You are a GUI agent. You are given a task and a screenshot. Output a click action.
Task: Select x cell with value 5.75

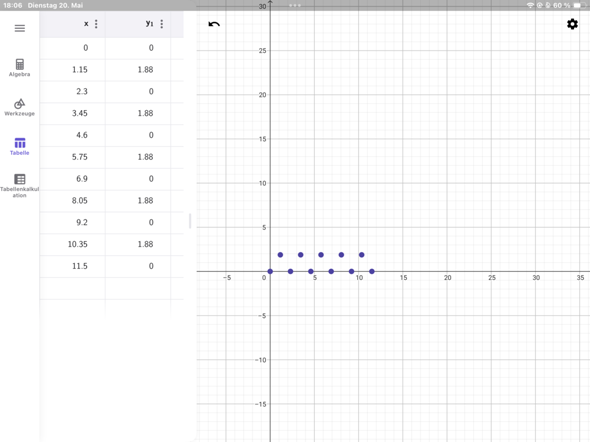point(73,157)
